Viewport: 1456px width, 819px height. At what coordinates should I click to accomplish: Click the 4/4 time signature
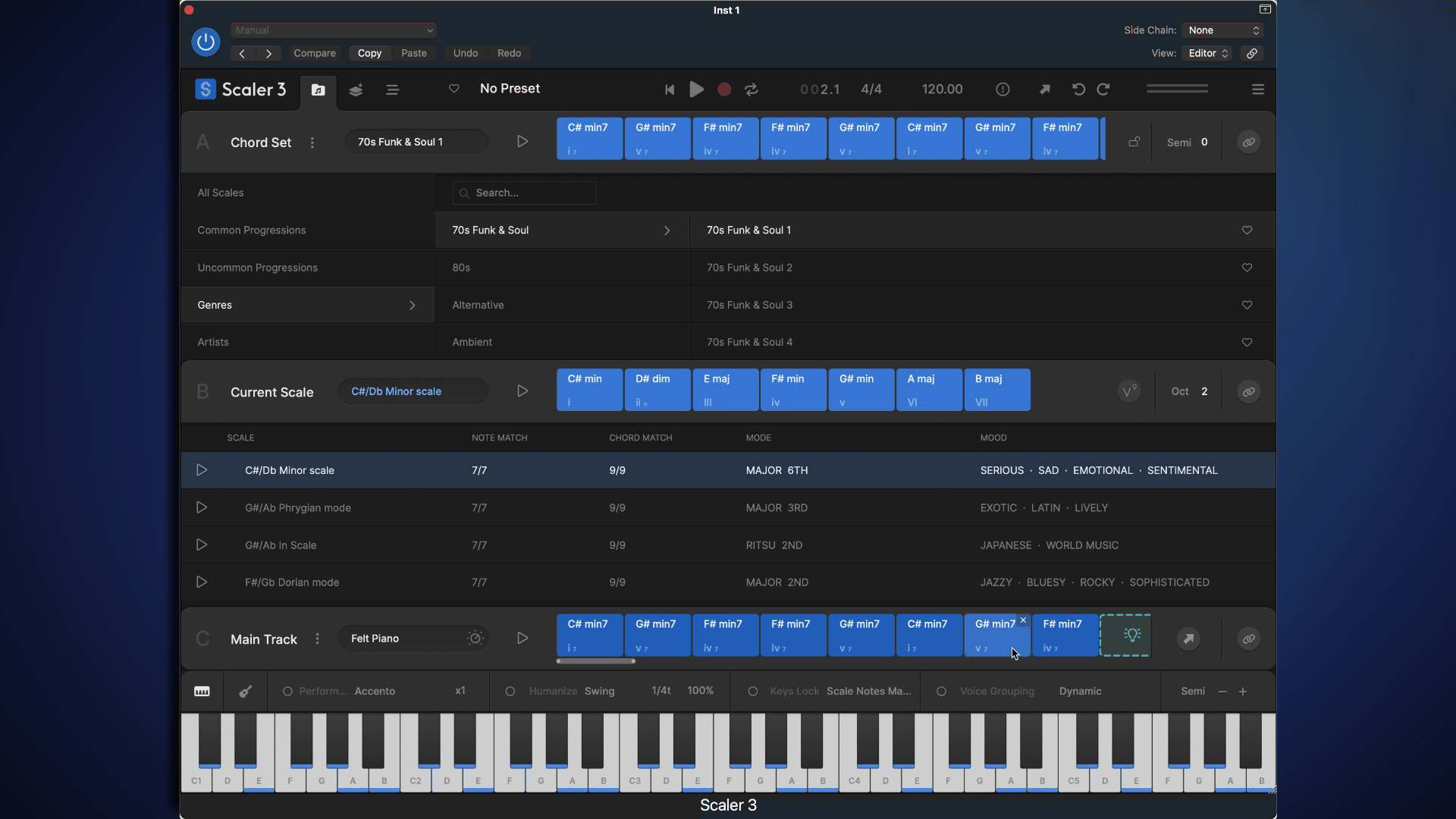click(x=871, y=89)
